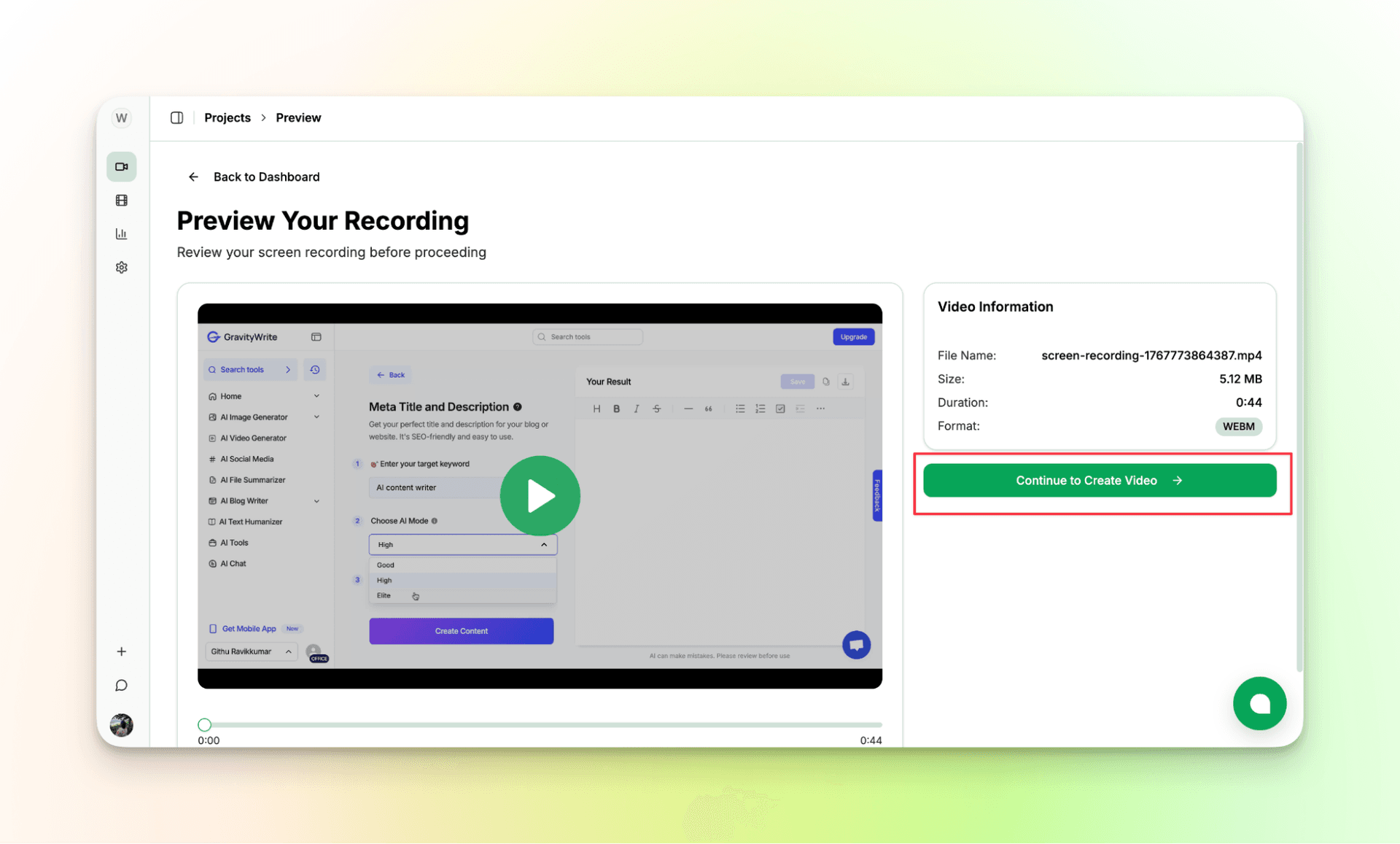The width and height of the screenshot is (1400, 844).
Task: Click the playback progress slider at 0:00
Action: click(x=204, y=724)
